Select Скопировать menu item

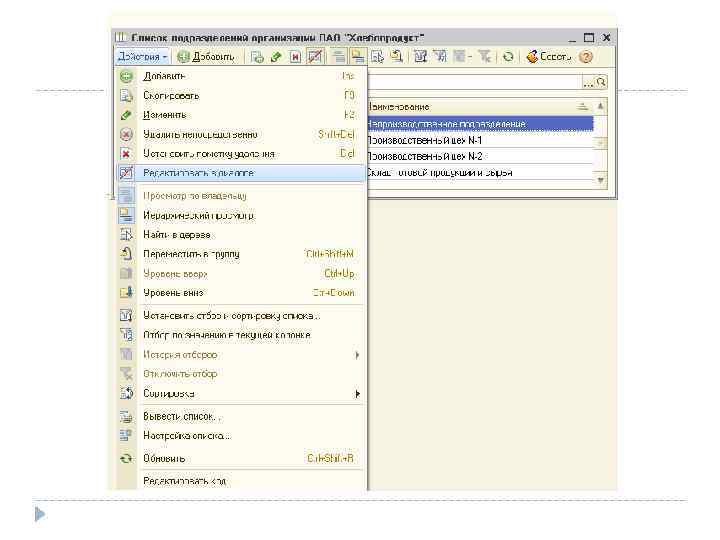241,96
